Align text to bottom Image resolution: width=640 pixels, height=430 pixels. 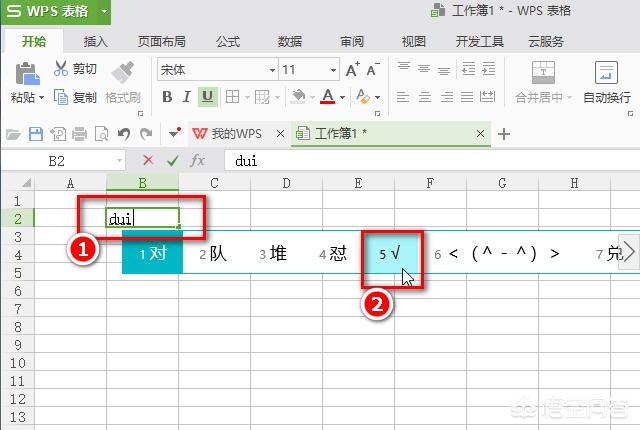point(444,70)
